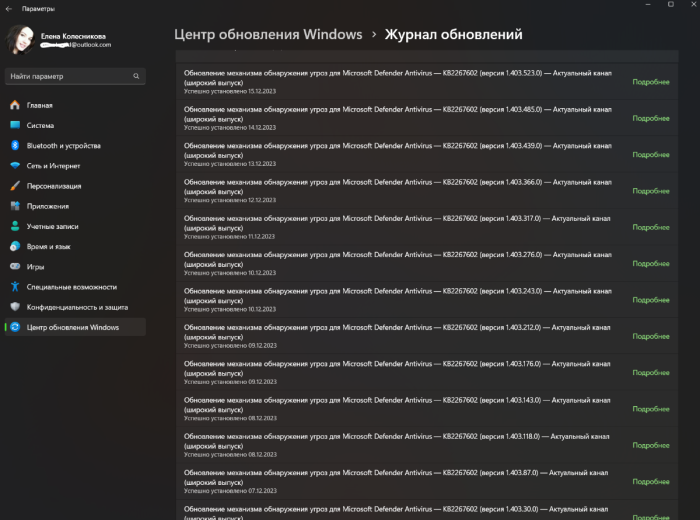Open Елена Колесникова profile picture

pyautogui.click(x=20, y=40)
